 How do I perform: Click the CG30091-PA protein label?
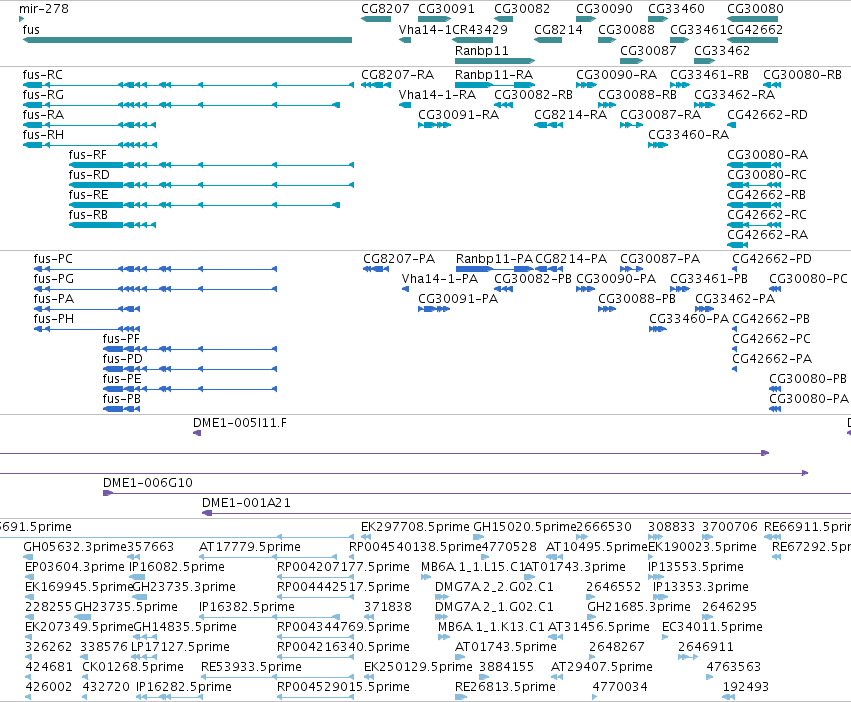458,299
